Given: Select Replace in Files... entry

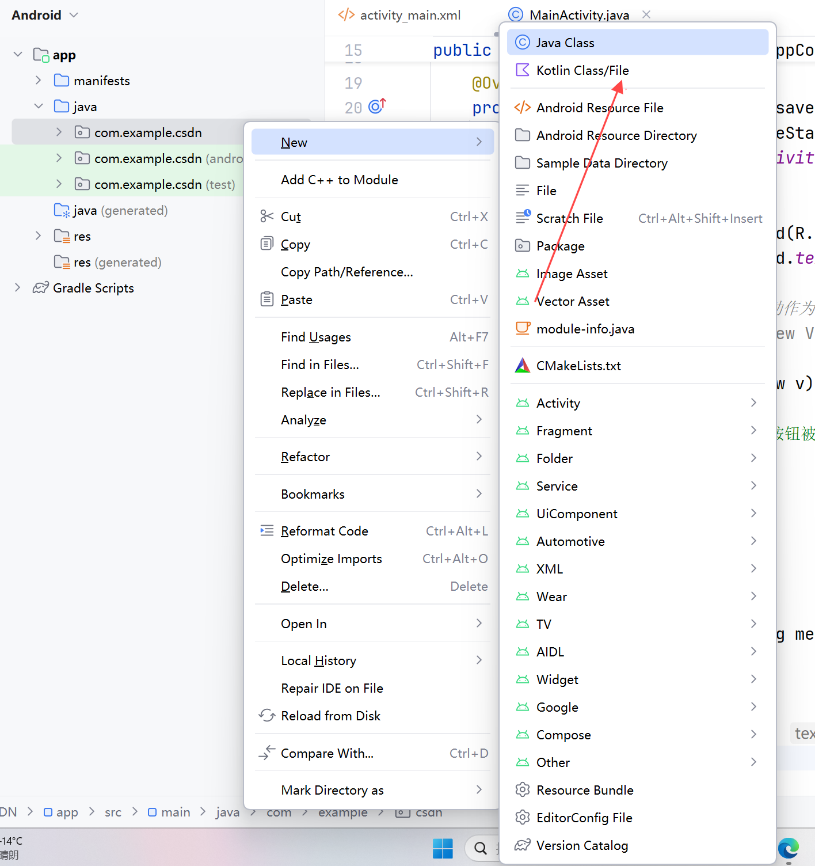Looking at the screenshot, I should [373, 392].
